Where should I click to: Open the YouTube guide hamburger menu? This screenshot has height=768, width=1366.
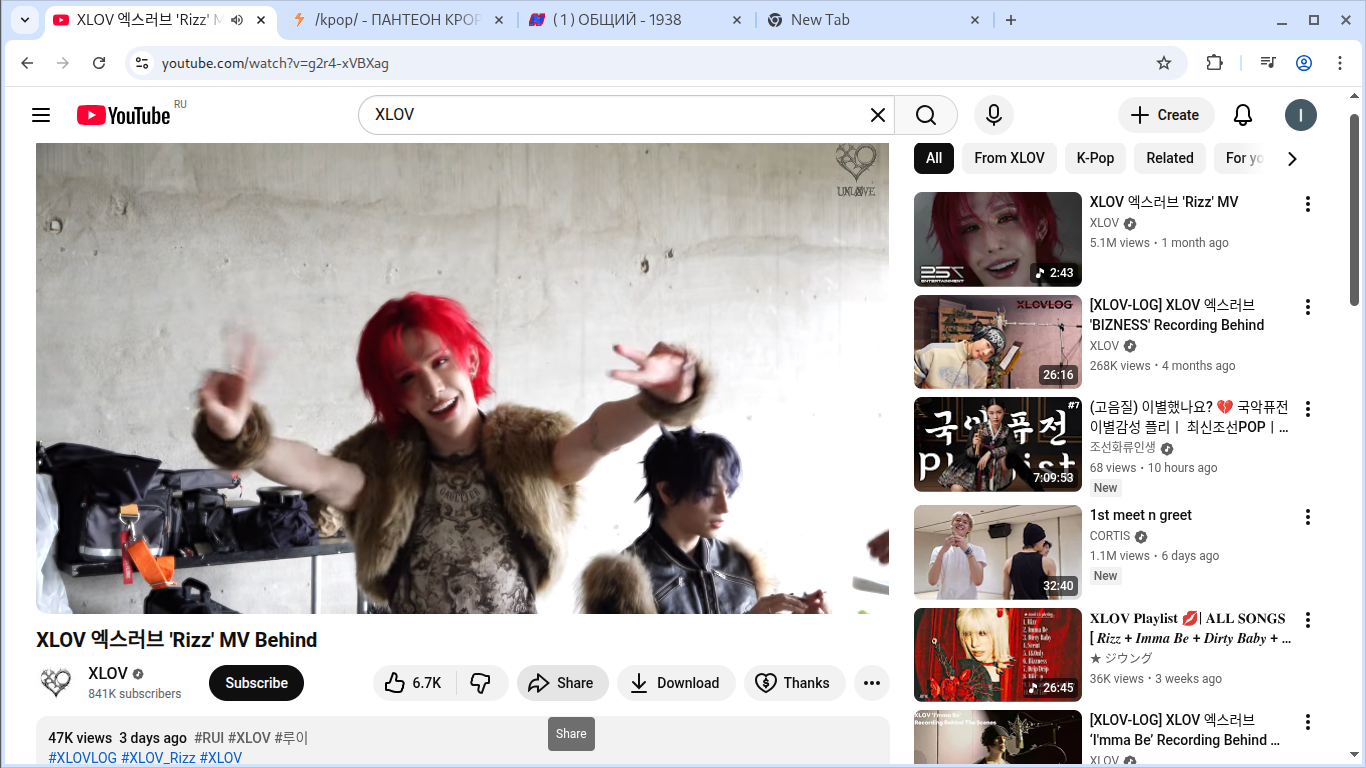coord(41,115)
